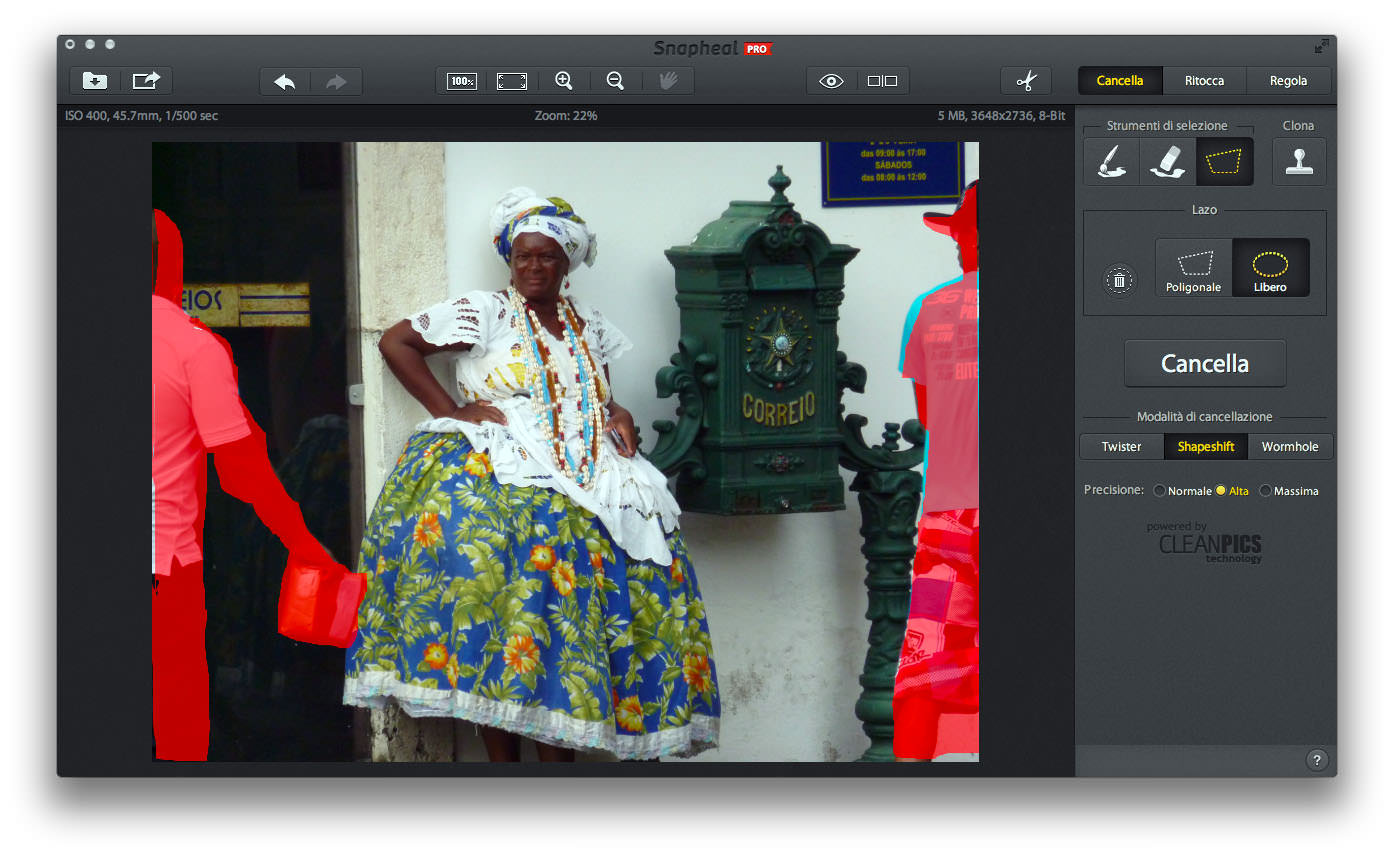1394x856 pixels.
Task: Toggle the eye preview of original
Action: pos(832,81)
